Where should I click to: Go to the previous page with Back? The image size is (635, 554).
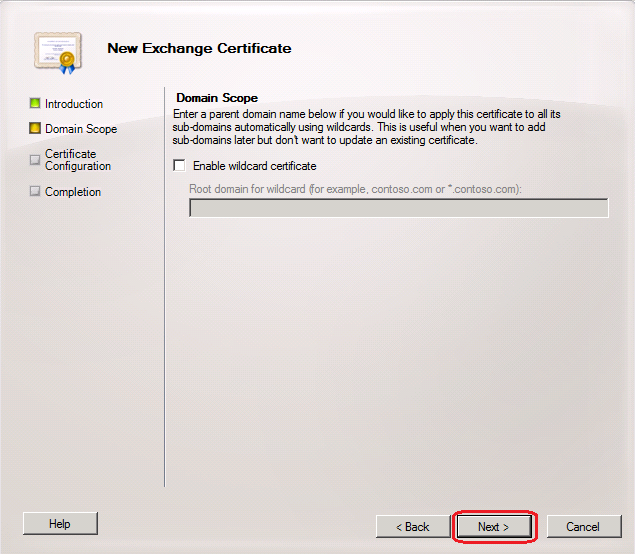click(412, 526)
